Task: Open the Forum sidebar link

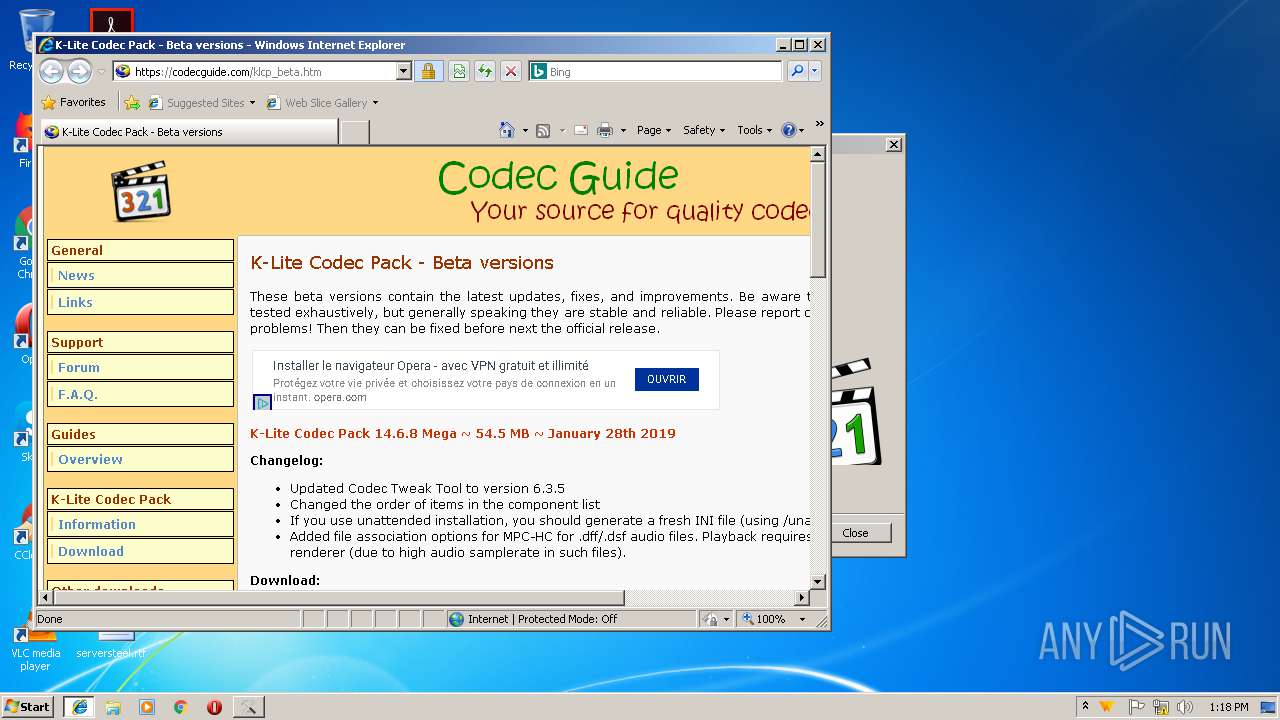Action: [x=79, y=367]
